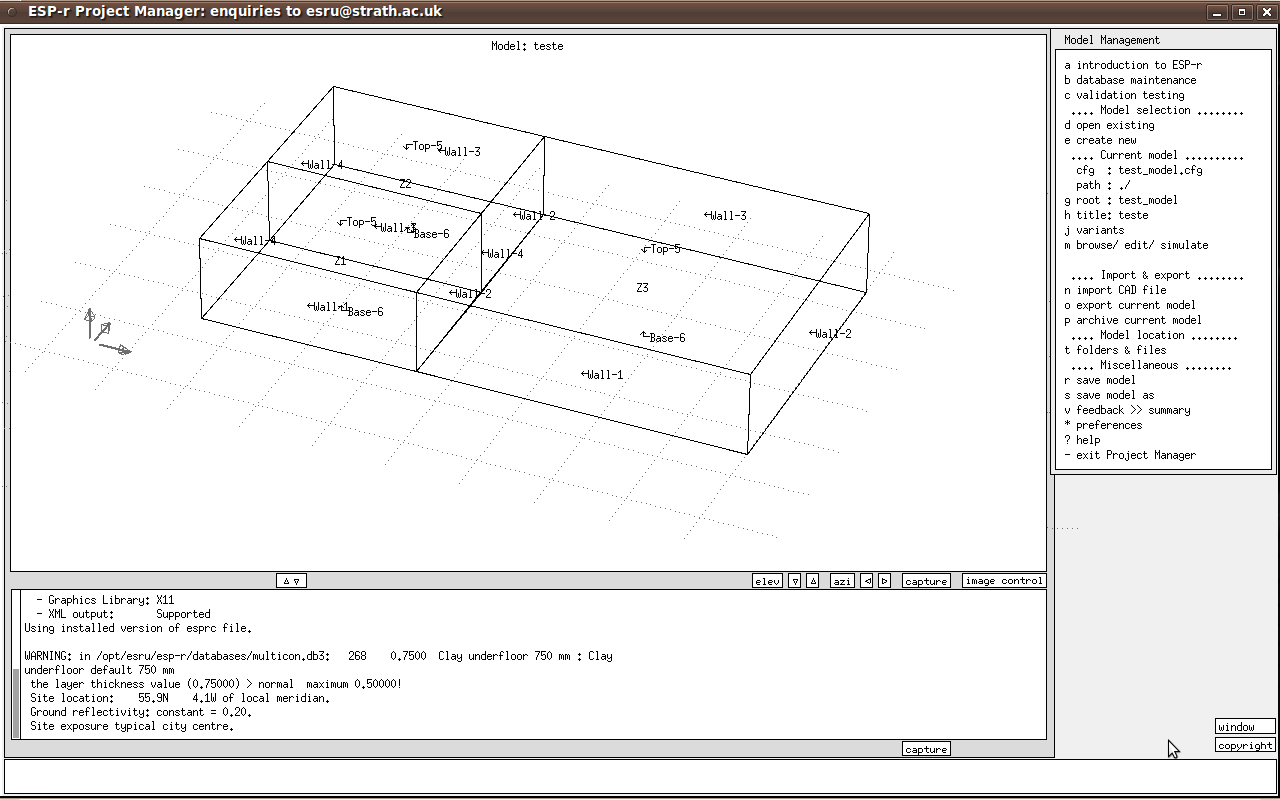The image size is (1280, 800).
Task: Click the text pane resize arrows button
Action: coord(291,581)
